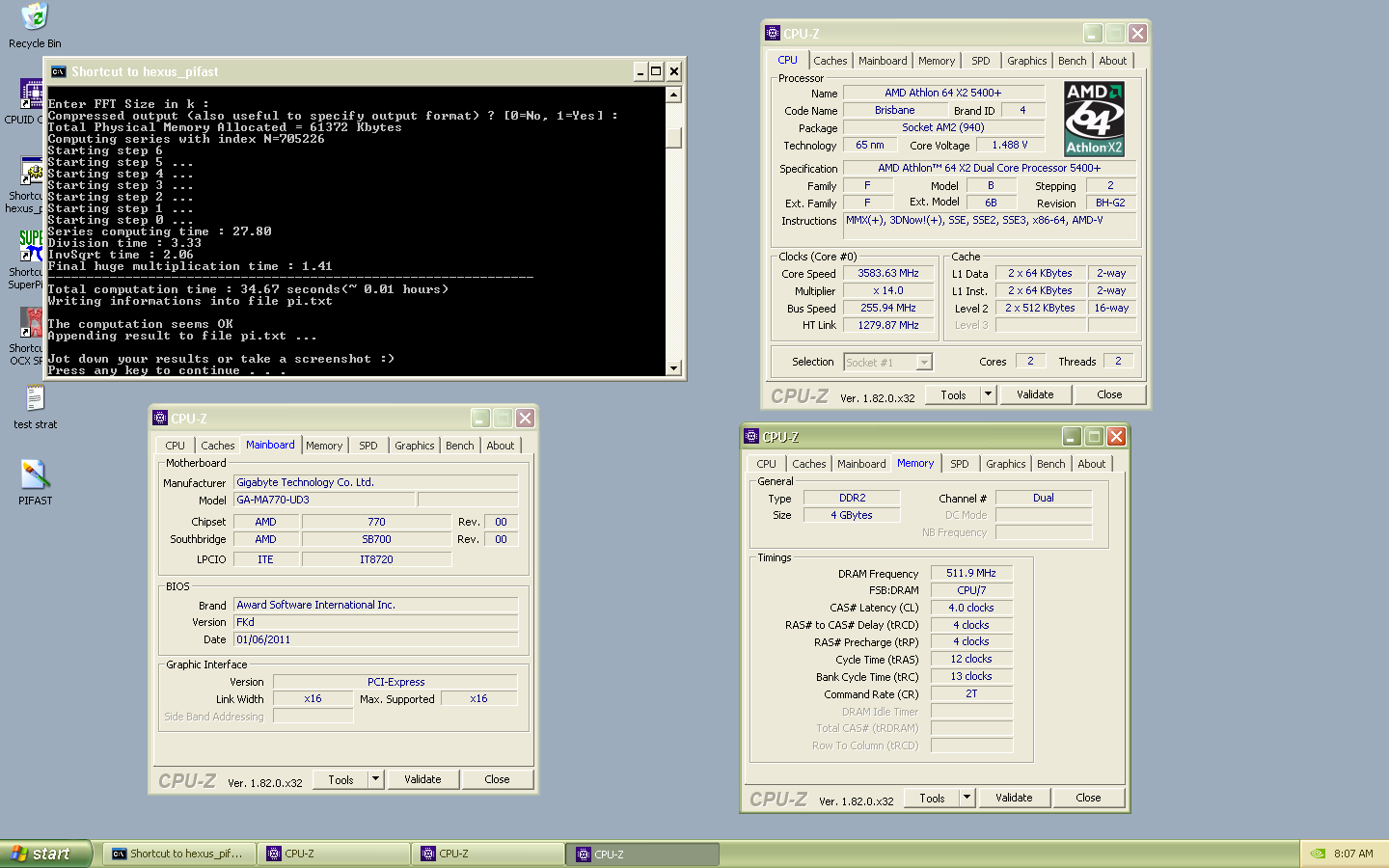
Task: Open Caches tab in the CPU window
Action: coord(830,61)
